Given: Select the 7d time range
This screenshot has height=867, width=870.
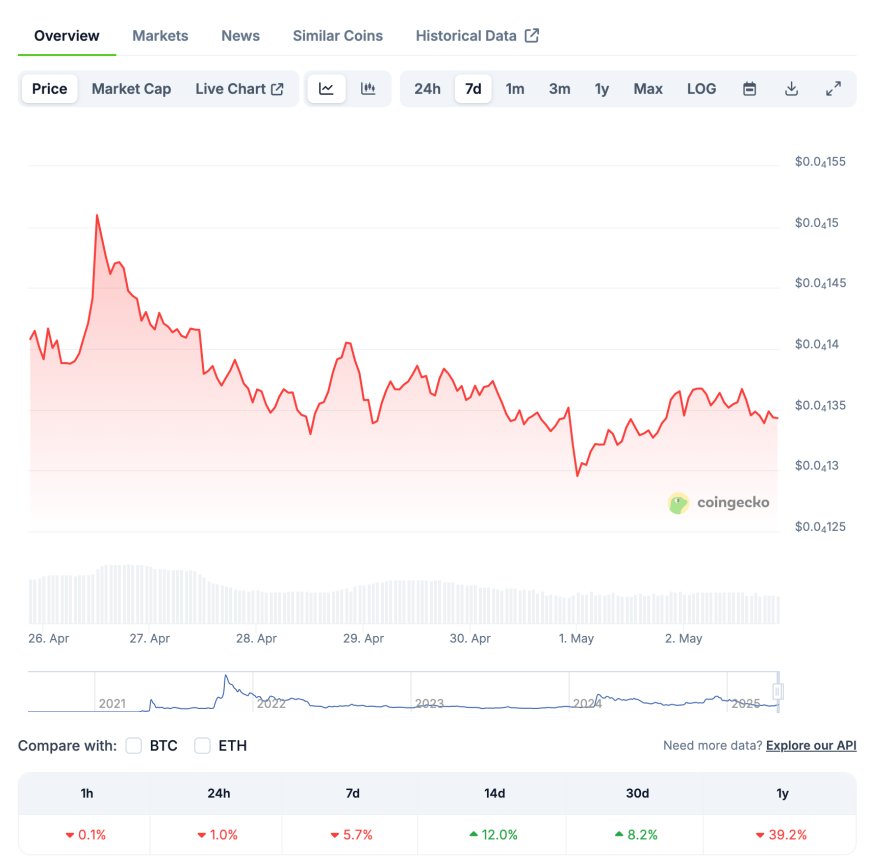Looking at the screenshot, I should click(x=473, y=89).
